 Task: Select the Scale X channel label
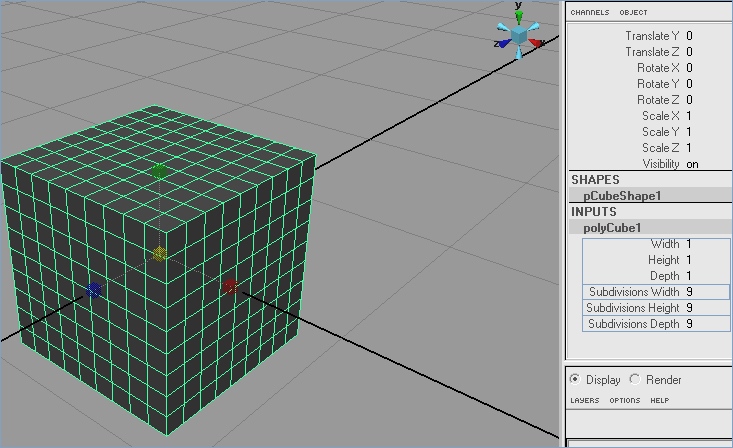click(x=661, y=116)
